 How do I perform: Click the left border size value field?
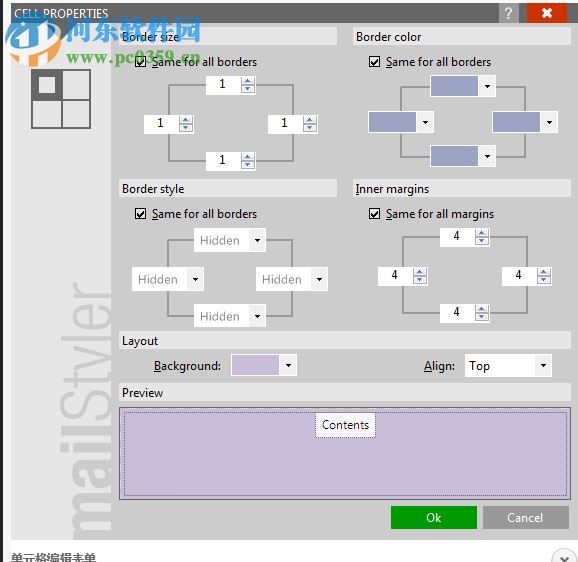[161, 124]
